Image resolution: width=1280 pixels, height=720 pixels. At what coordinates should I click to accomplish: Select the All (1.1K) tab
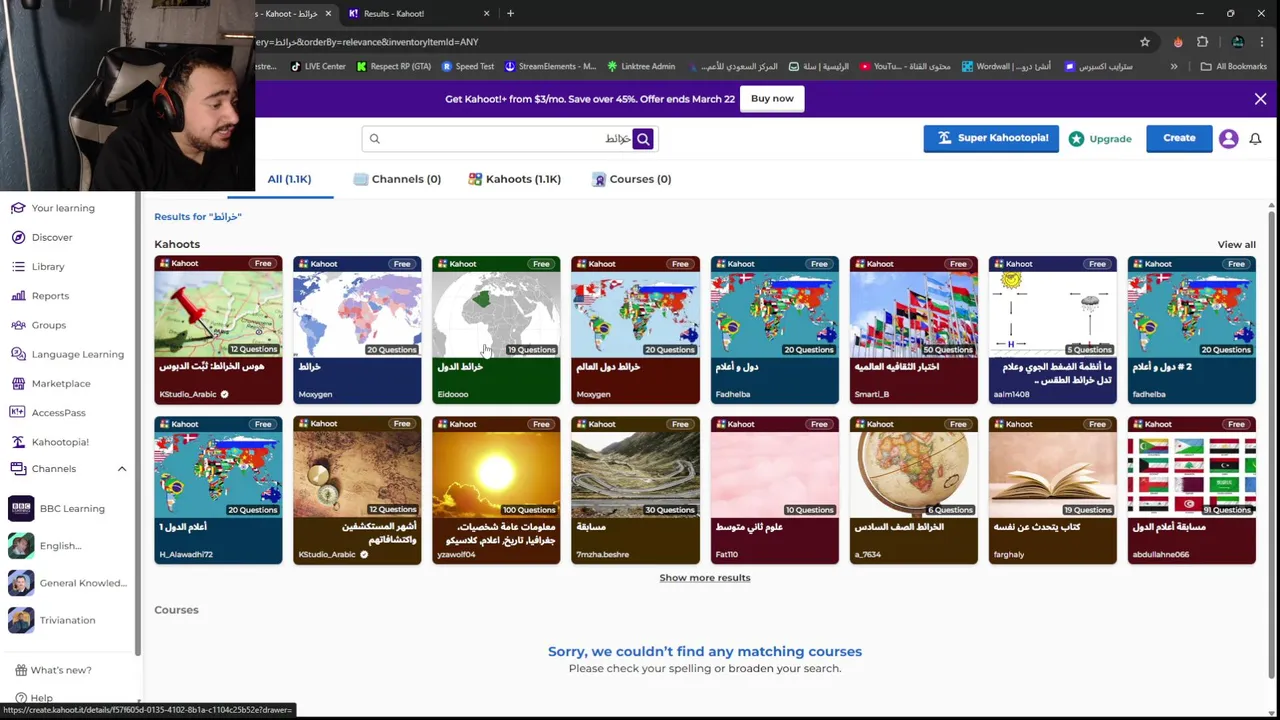(x=289, y=179)
